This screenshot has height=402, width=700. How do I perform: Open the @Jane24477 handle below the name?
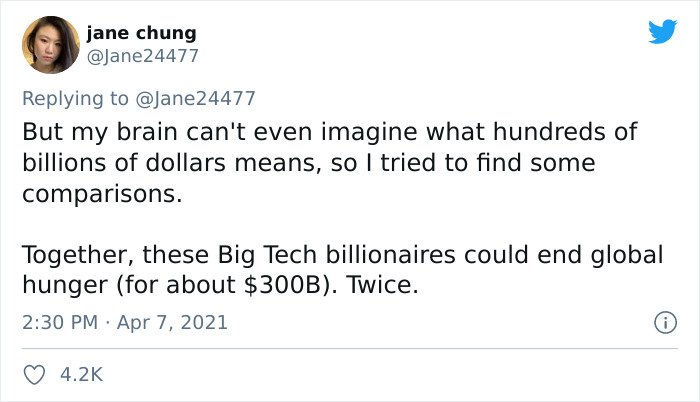pos(142,56)
